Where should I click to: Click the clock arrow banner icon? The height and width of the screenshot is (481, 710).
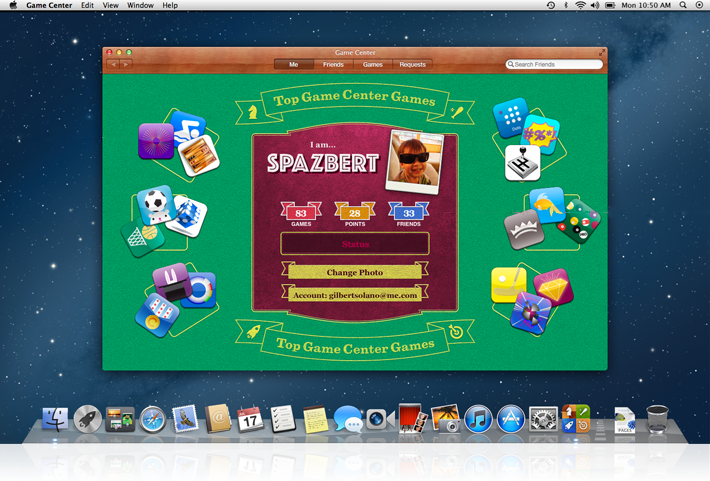[x=456, y=332]
